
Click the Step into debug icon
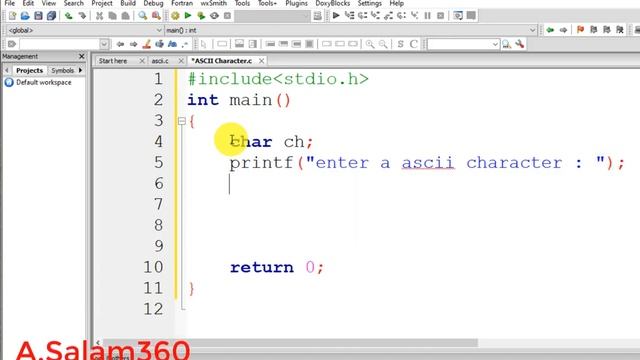coord(376,16)
